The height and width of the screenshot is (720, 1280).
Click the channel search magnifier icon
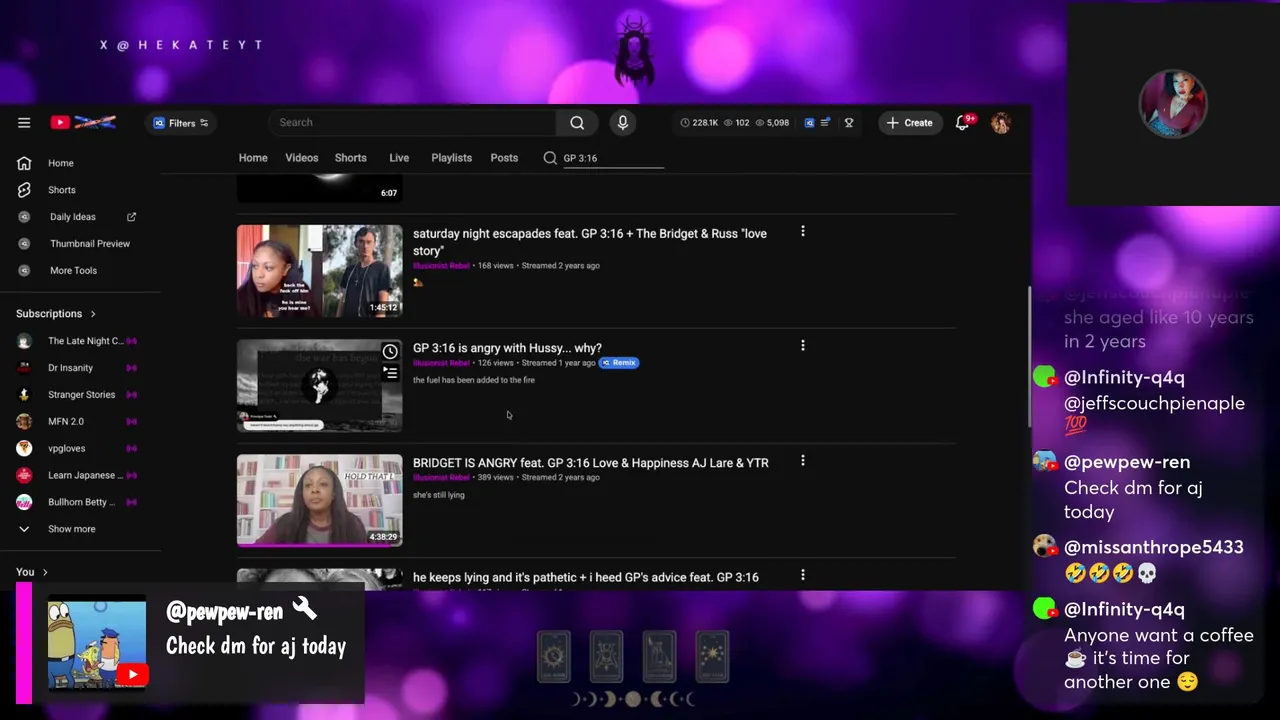(550, 158)
